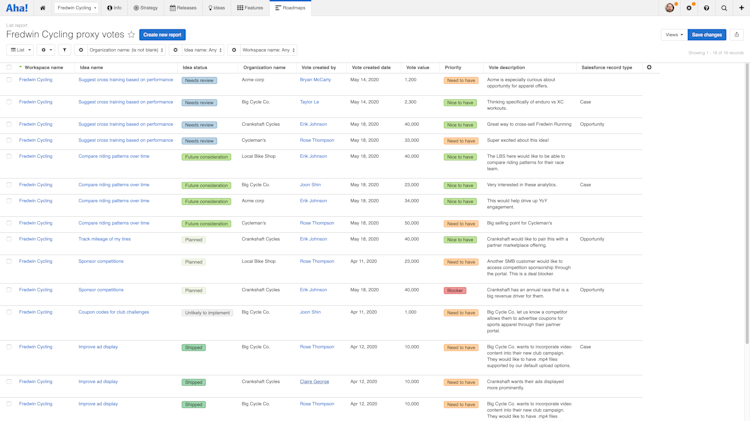Screen dimensions: 750x421
Task: Click gear icon beside Organization name filter
Action: [81, 50]
